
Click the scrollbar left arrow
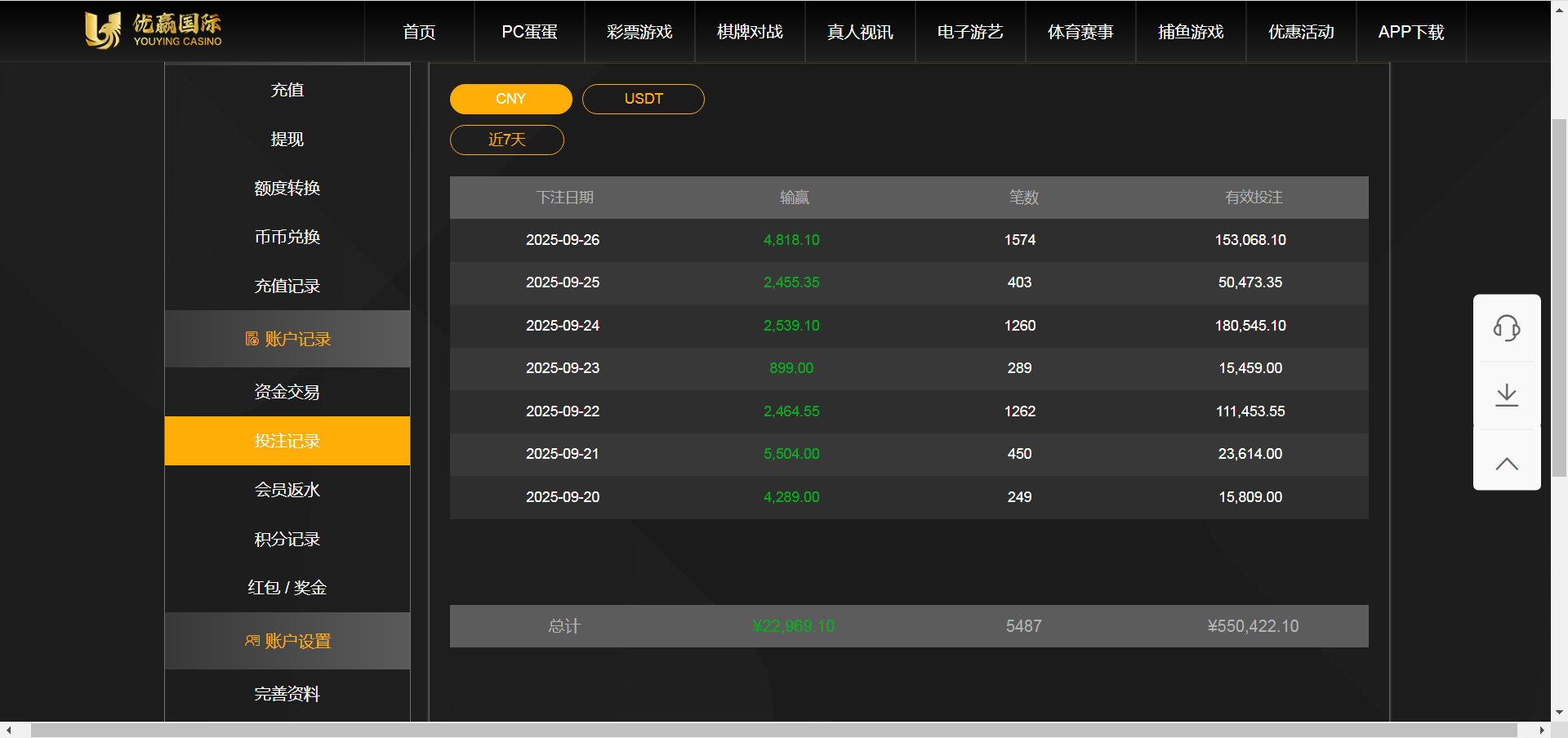click(7, 730)
